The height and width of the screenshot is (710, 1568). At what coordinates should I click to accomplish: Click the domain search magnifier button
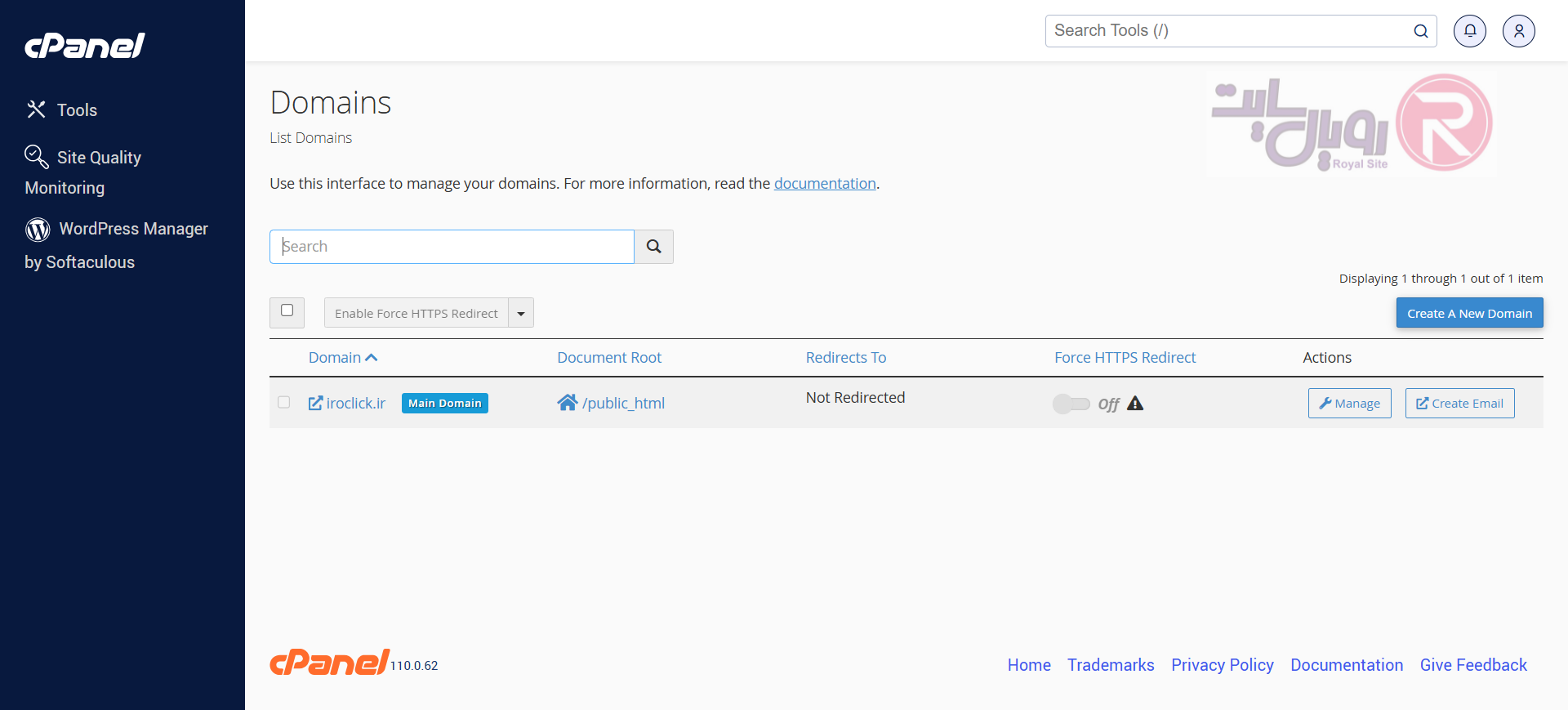point(653,247)
